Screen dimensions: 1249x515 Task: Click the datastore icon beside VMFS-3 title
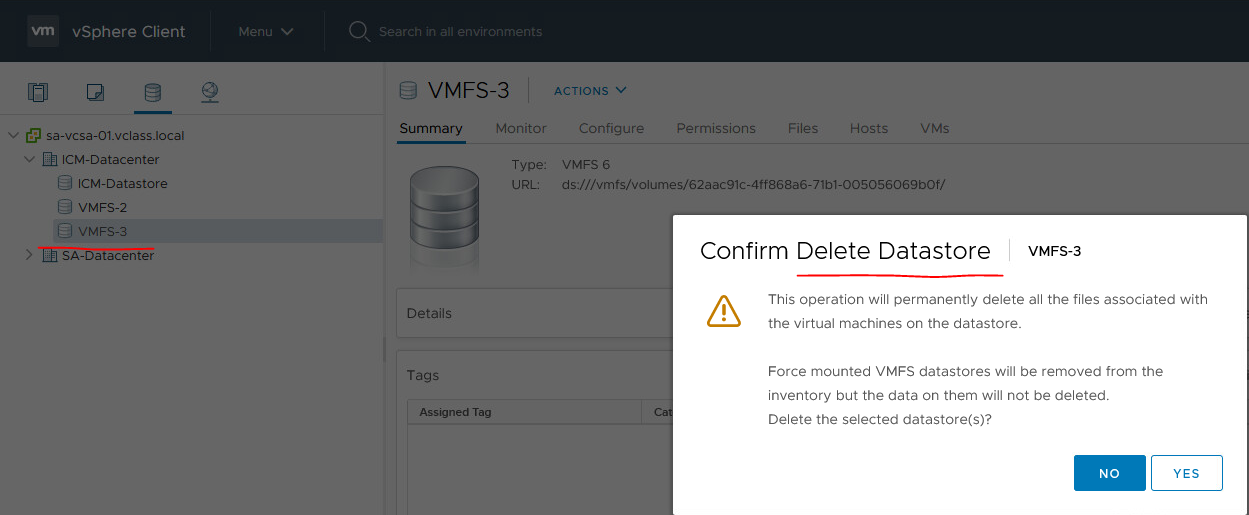click(407, 90)
